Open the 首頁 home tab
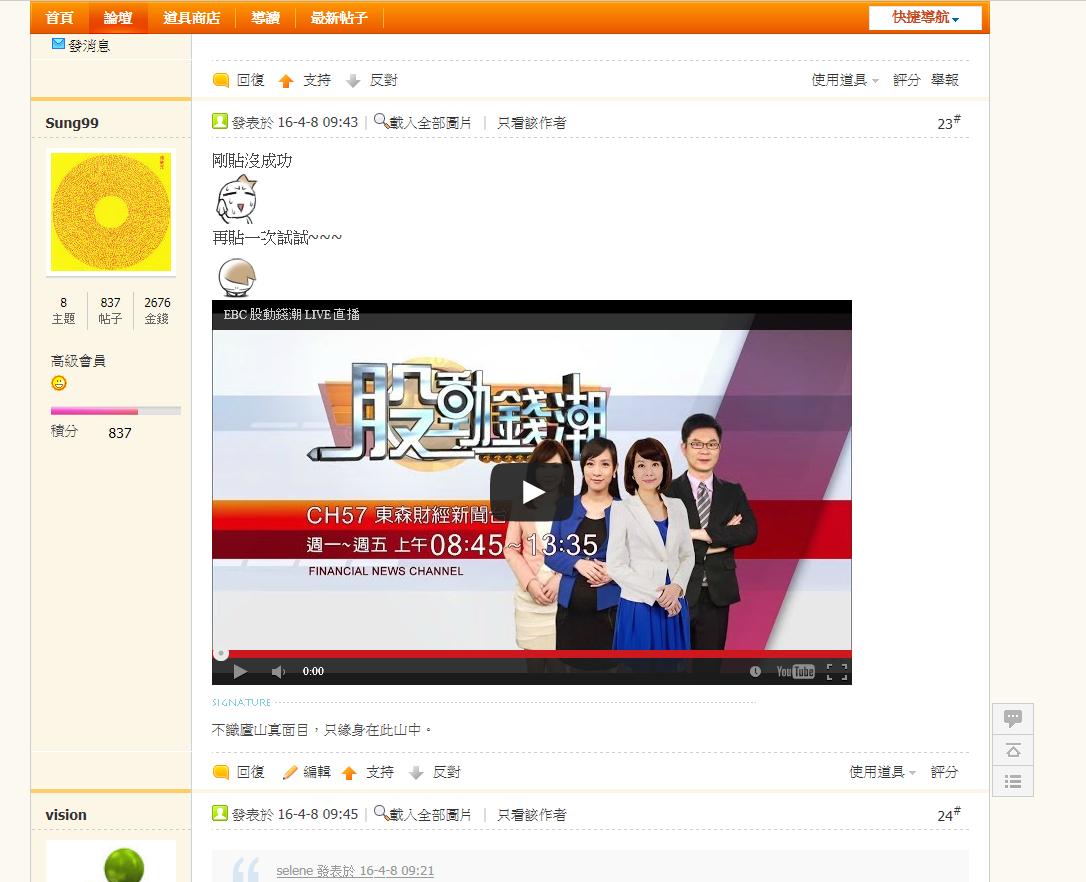 60,17
